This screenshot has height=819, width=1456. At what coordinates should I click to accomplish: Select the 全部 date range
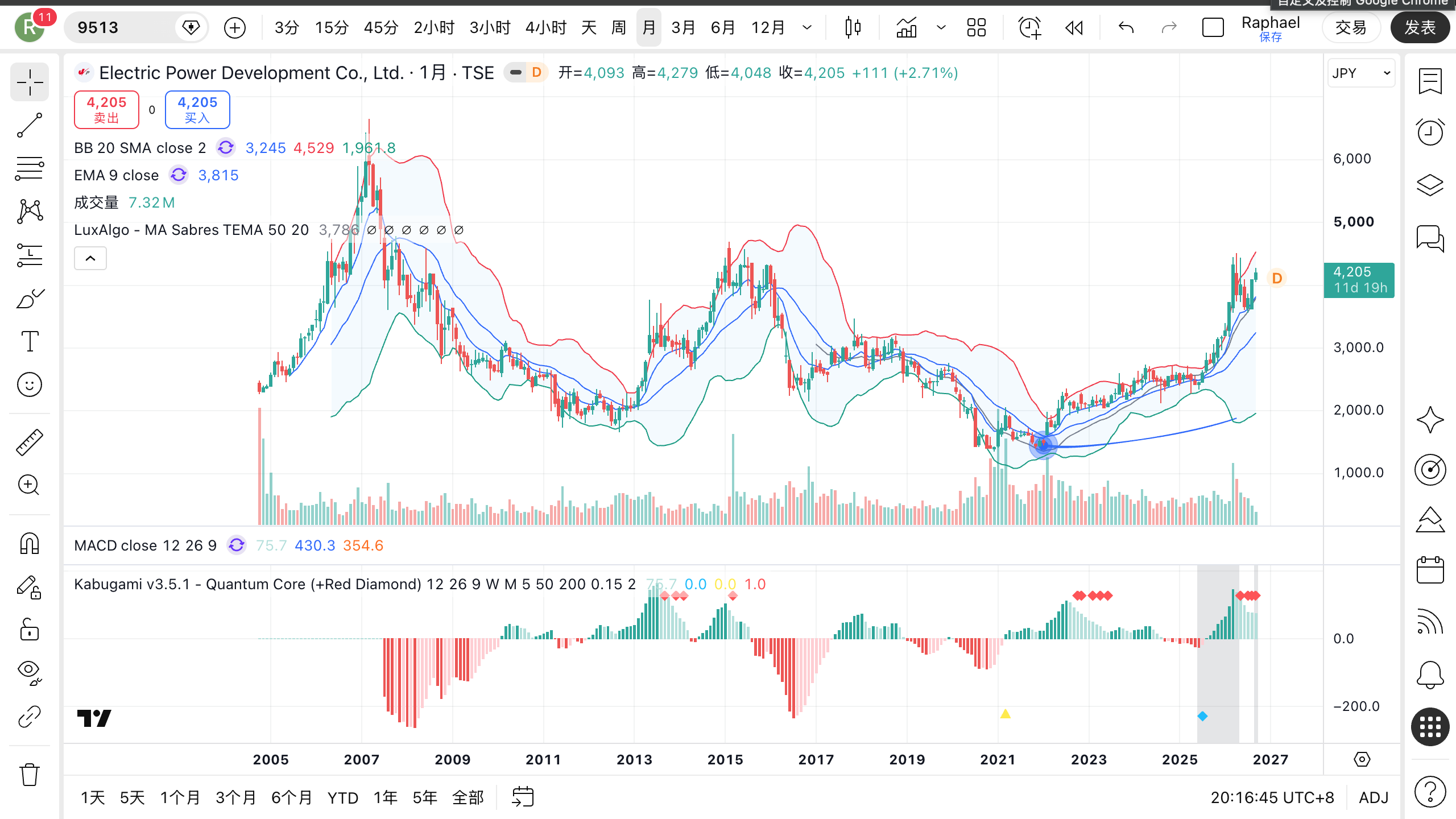[x=468, y=797]
